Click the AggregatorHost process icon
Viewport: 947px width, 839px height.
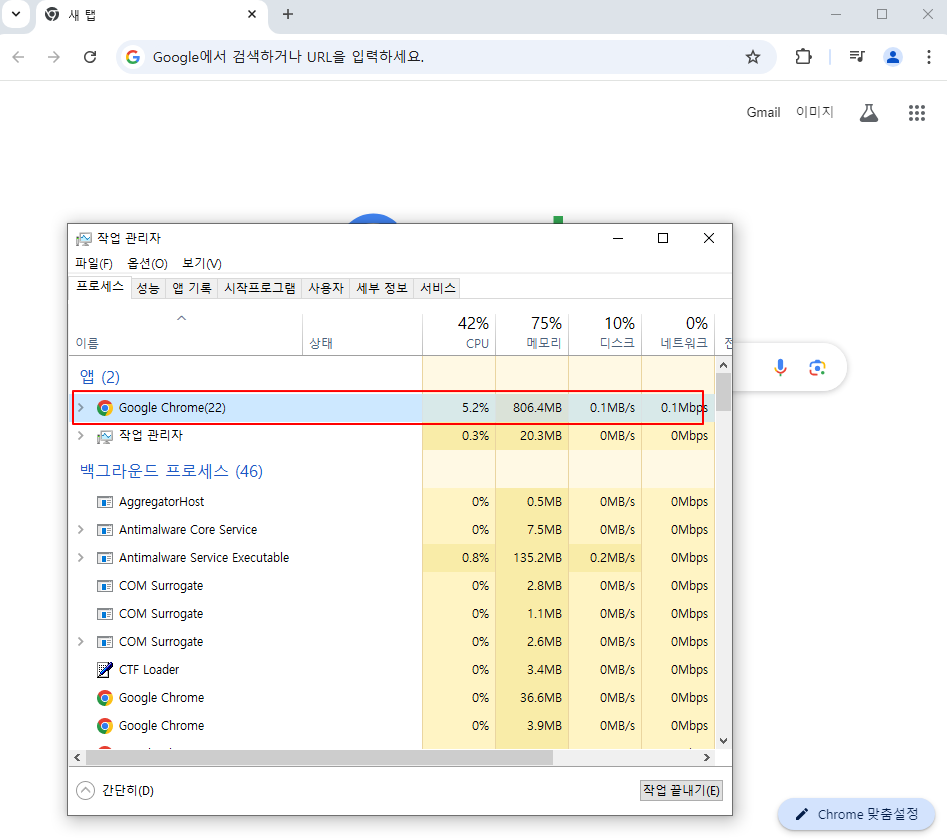pos(105,502)
